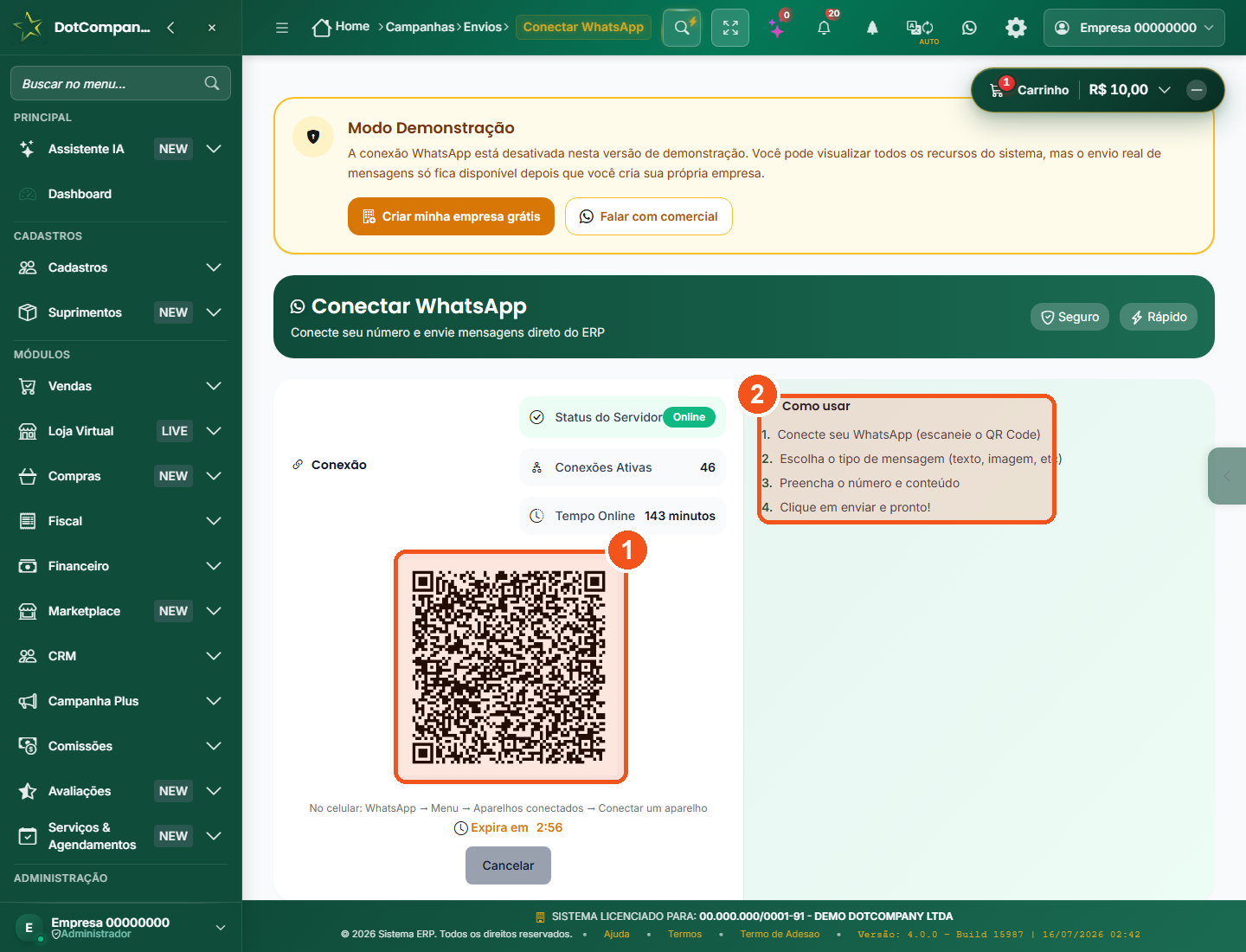Click the Avaliações star icon
Viewport: 1246px width, 952px height.
tap(28, 791)
